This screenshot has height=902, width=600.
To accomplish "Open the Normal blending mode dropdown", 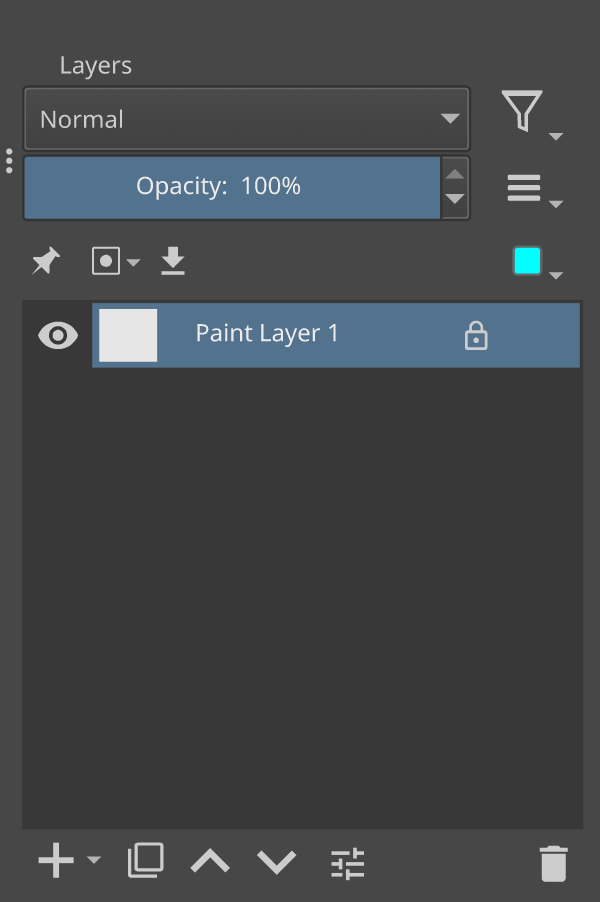I will click(246, 120).
